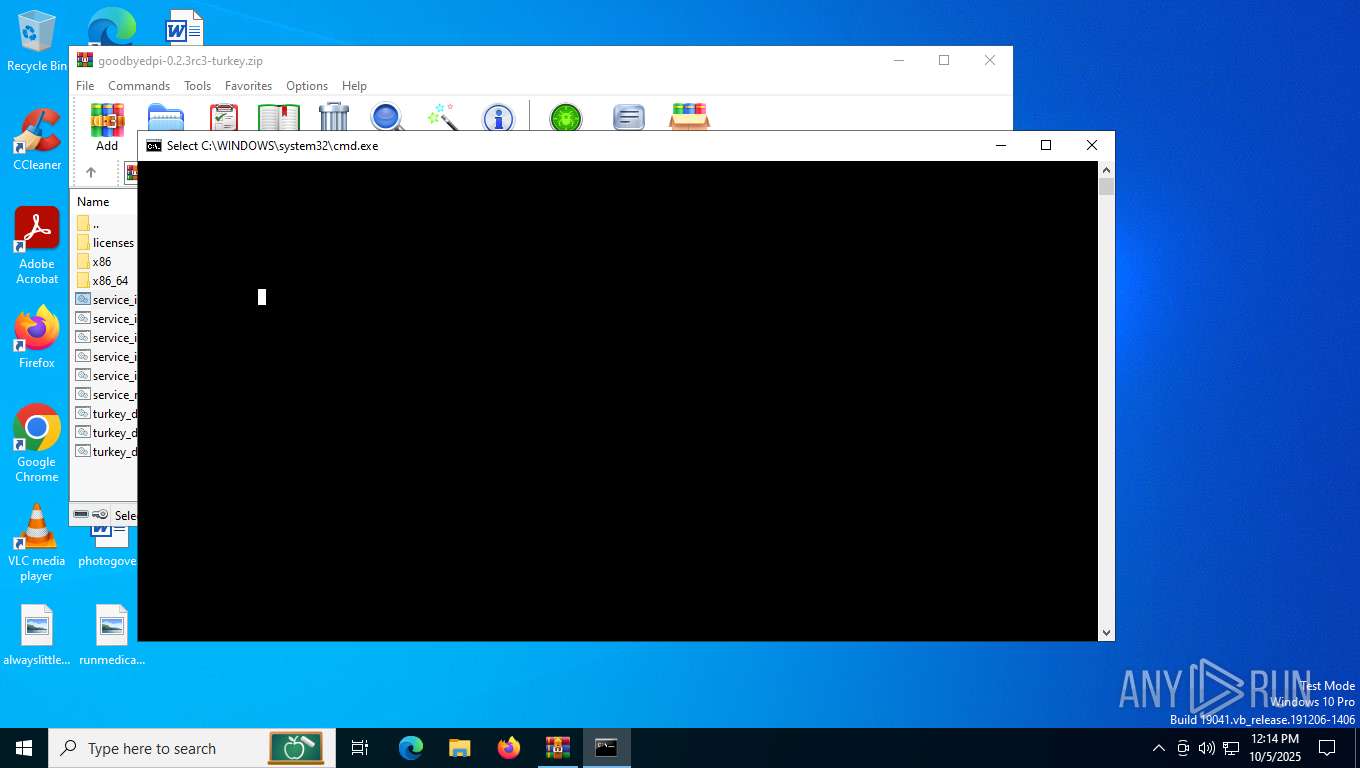The width and height of the screenshot is (1360, 768).
Task: Click down arrow of cmd window scrollbar
Action: click(1106, 633)
